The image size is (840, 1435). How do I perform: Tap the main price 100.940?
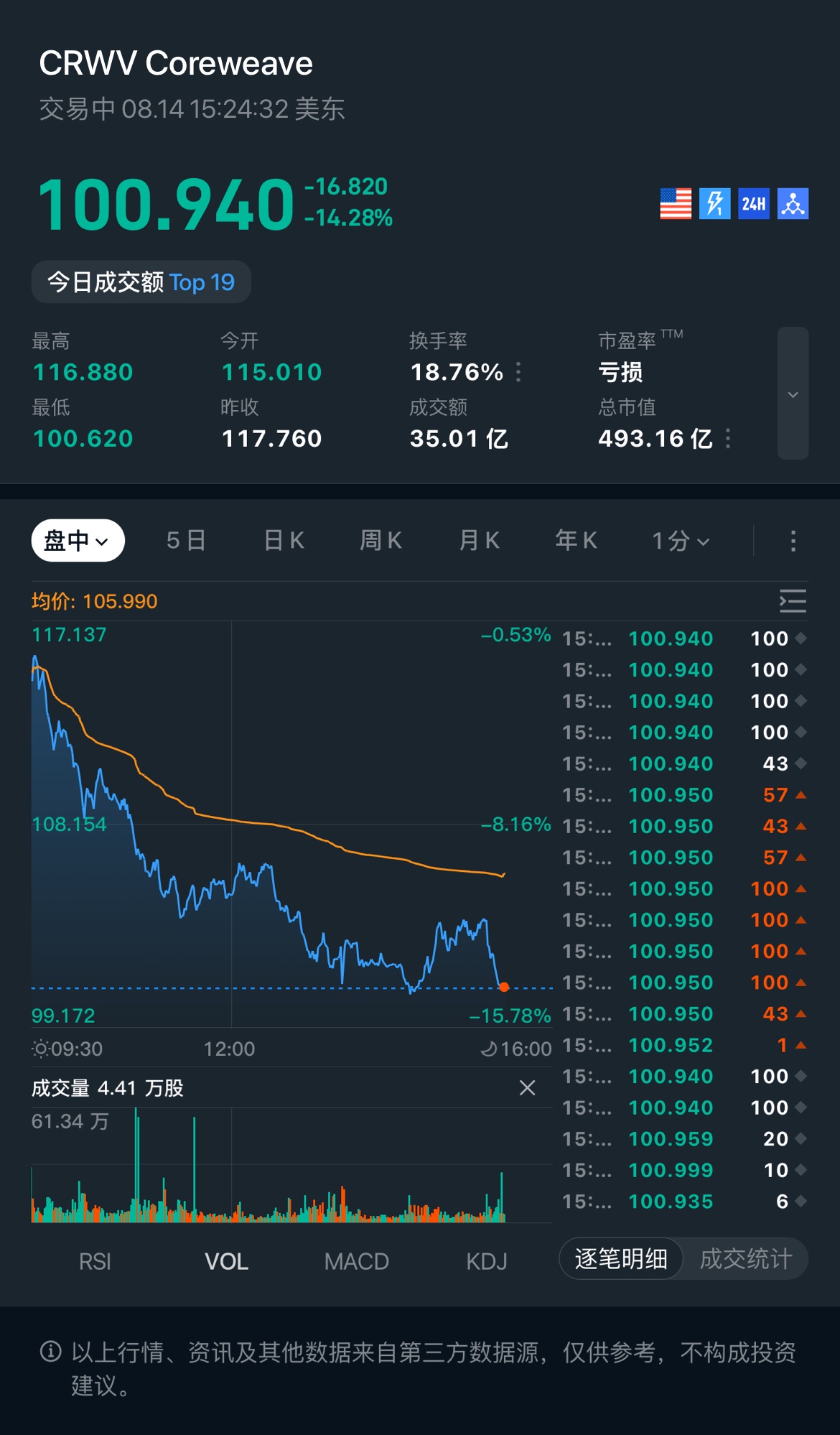[x=166, y=205]
